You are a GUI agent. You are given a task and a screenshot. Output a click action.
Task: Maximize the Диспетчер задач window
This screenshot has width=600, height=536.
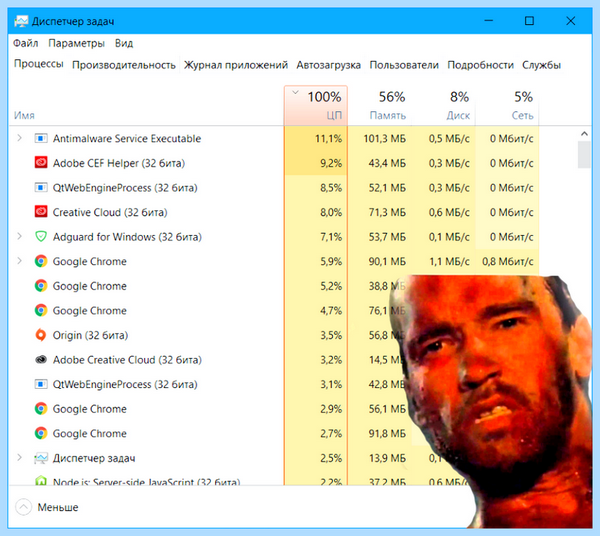point(529,21)
